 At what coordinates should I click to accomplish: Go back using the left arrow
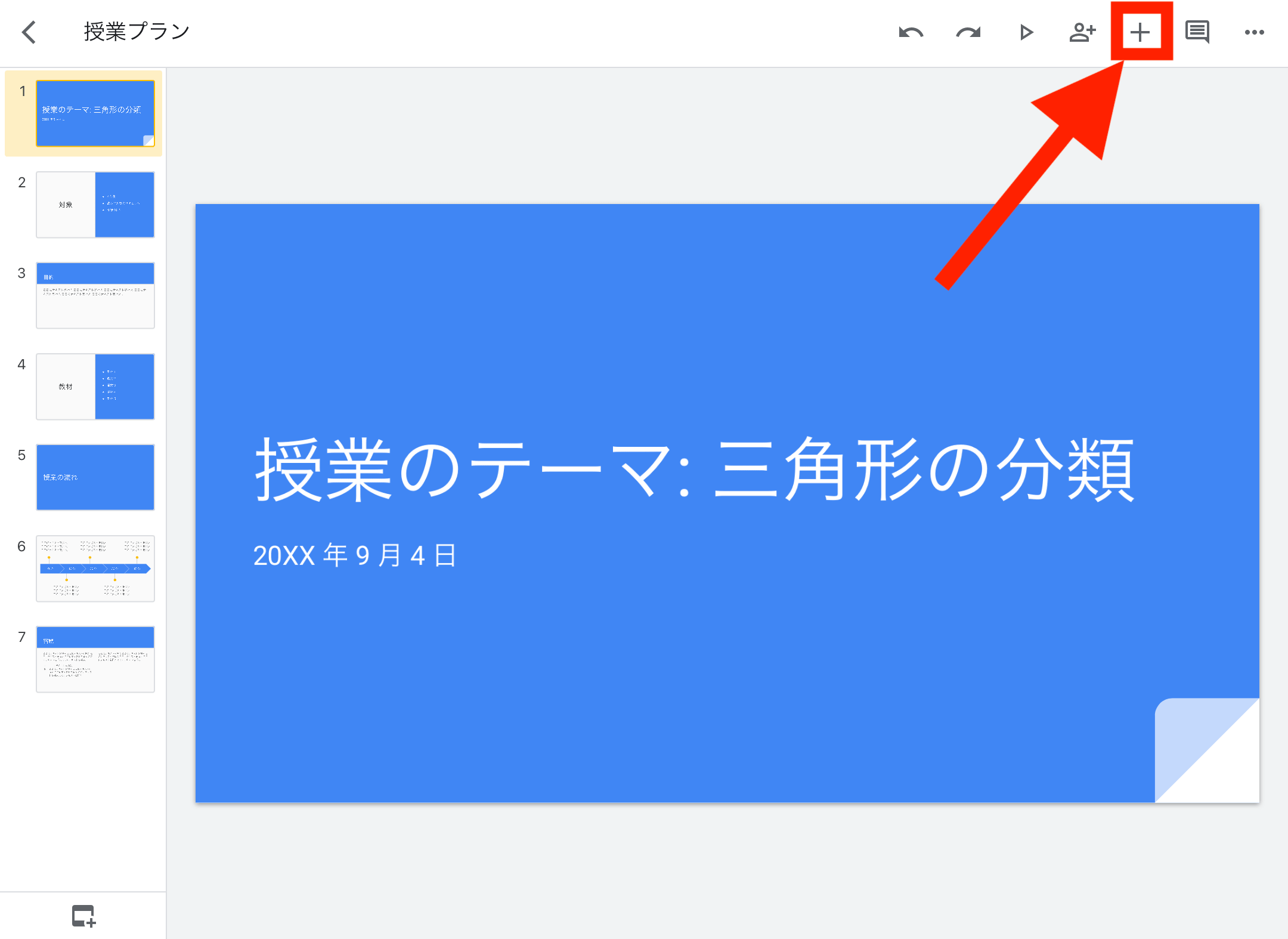[29, 32]
